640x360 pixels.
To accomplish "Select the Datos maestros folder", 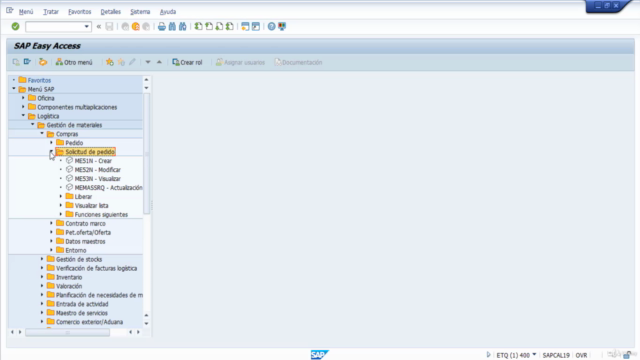I will coord(85,242).
